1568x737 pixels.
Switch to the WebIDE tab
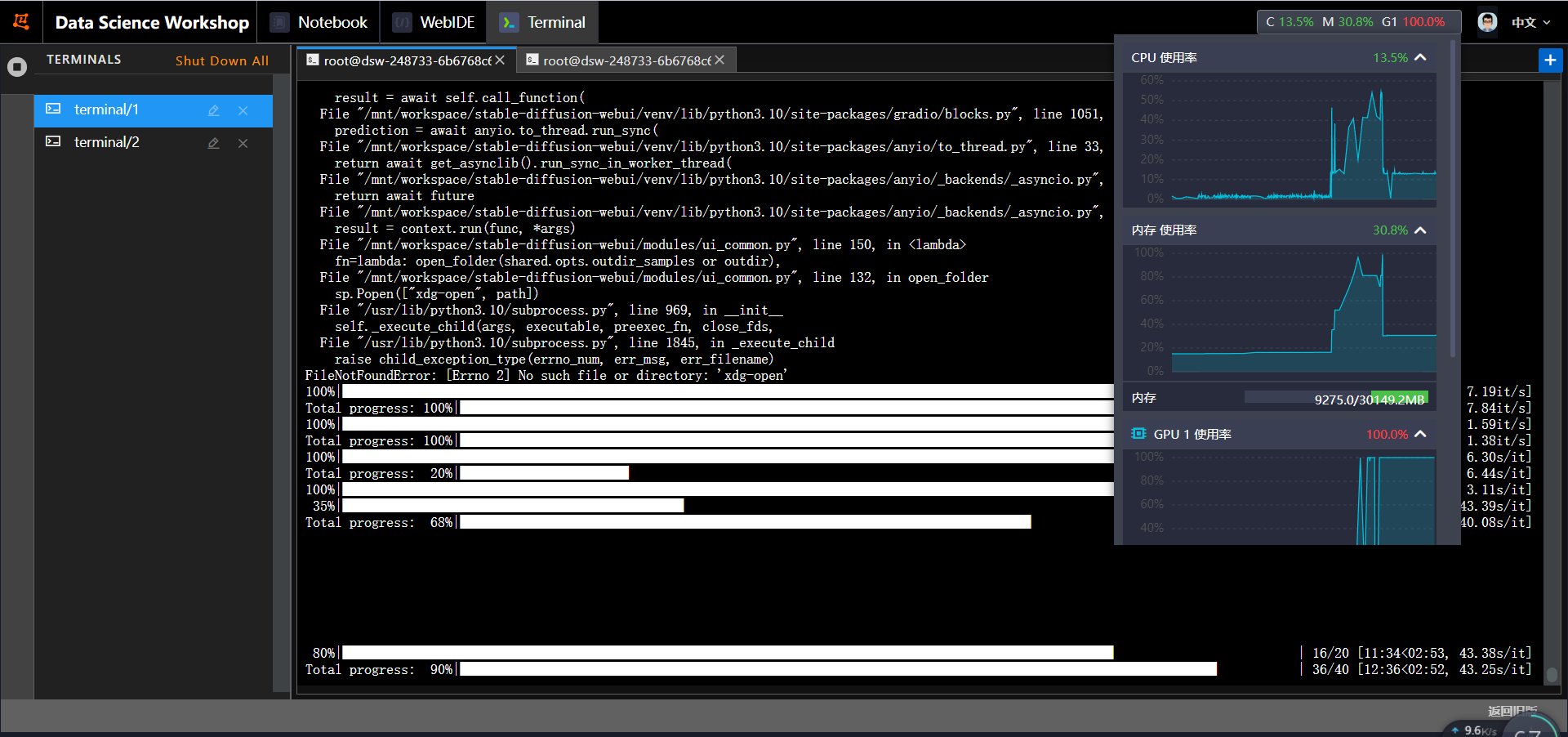point(433,22)
